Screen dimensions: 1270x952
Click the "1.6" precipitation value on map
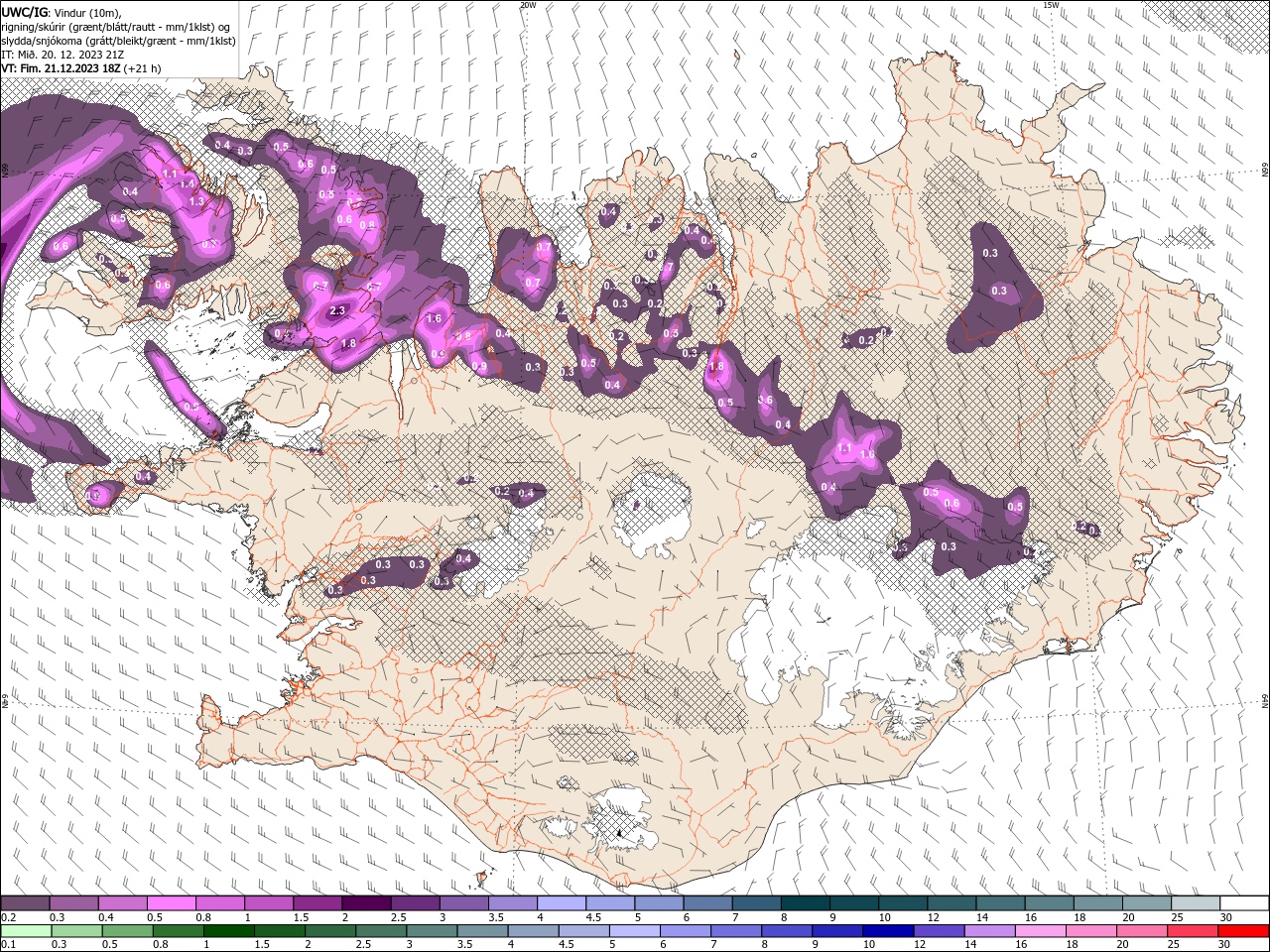pyautogui.click(x=434, y=319)
